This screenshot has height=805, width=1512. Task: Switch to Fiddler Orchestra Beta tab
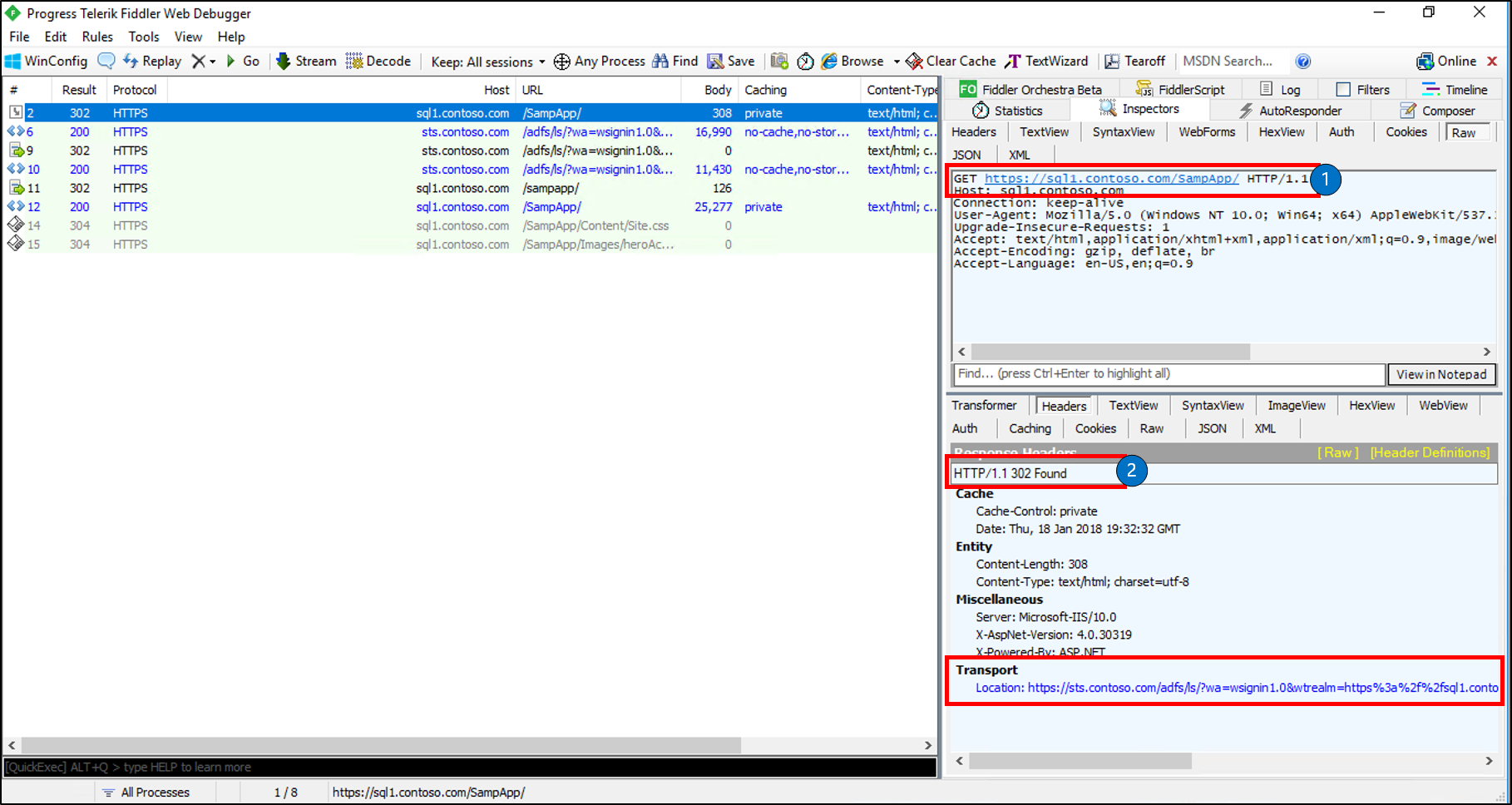coord(1031,89)
